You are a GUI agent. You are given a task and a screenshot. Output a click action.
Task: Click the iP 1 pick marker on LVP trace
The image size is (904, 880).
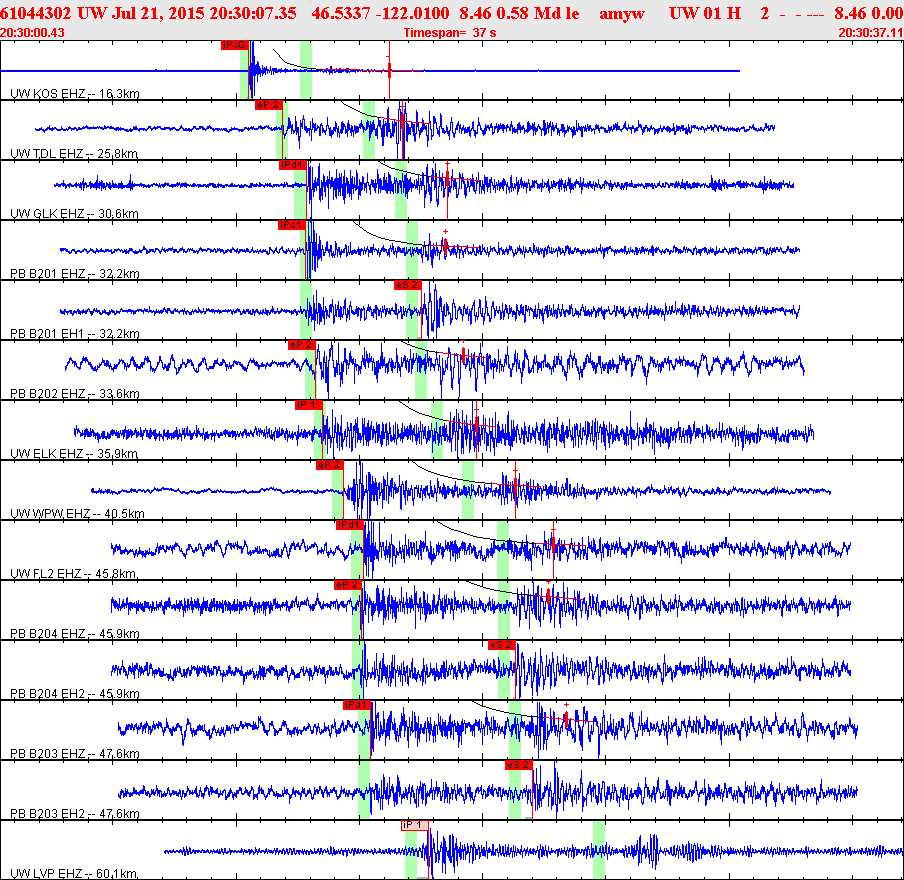coord(415,825)
